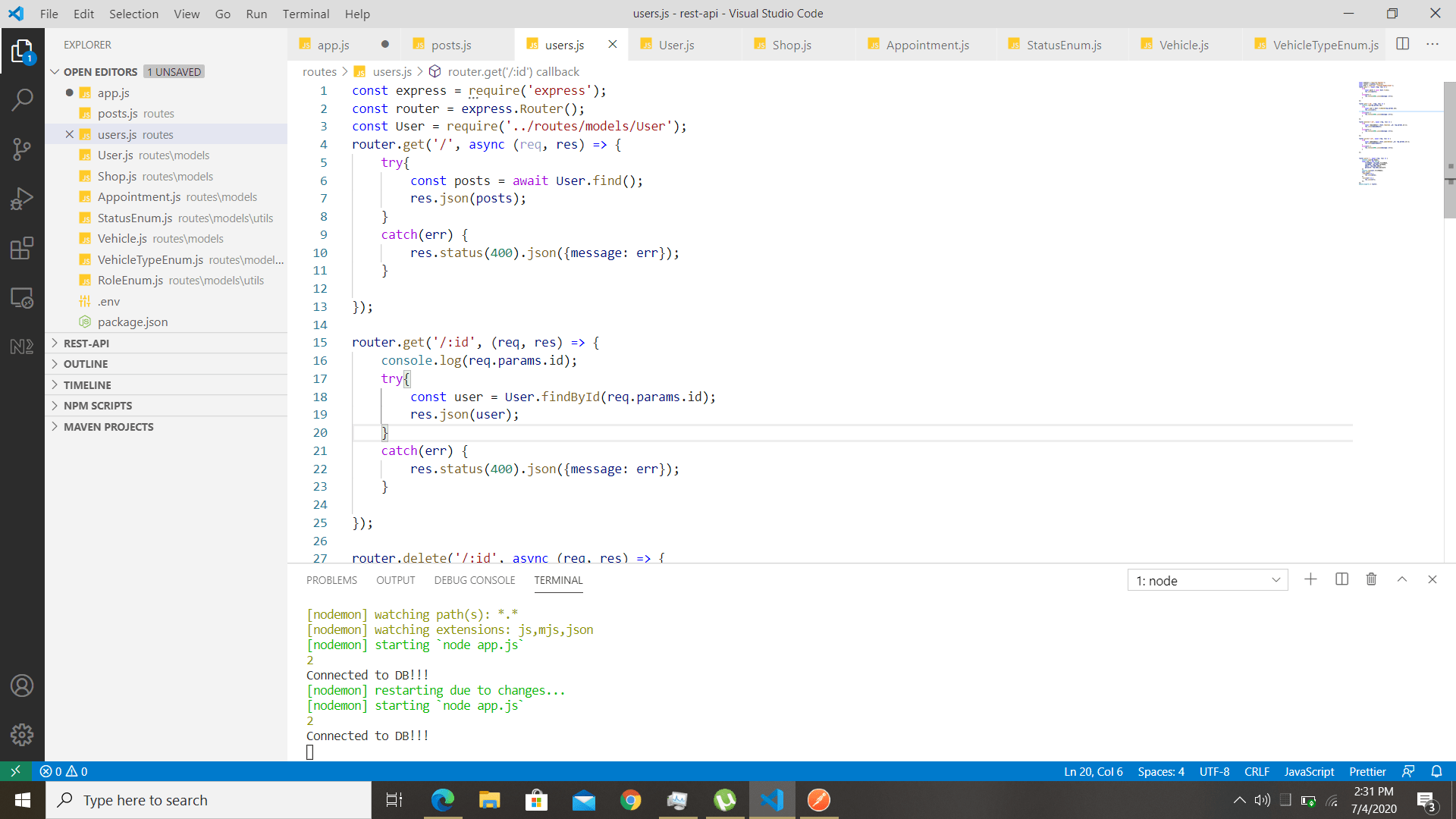1456x819 pixels.
Task: Click 'Ln 20, Col 6' in status bar
Action: pyautogui.click(x=1093, y=771)
